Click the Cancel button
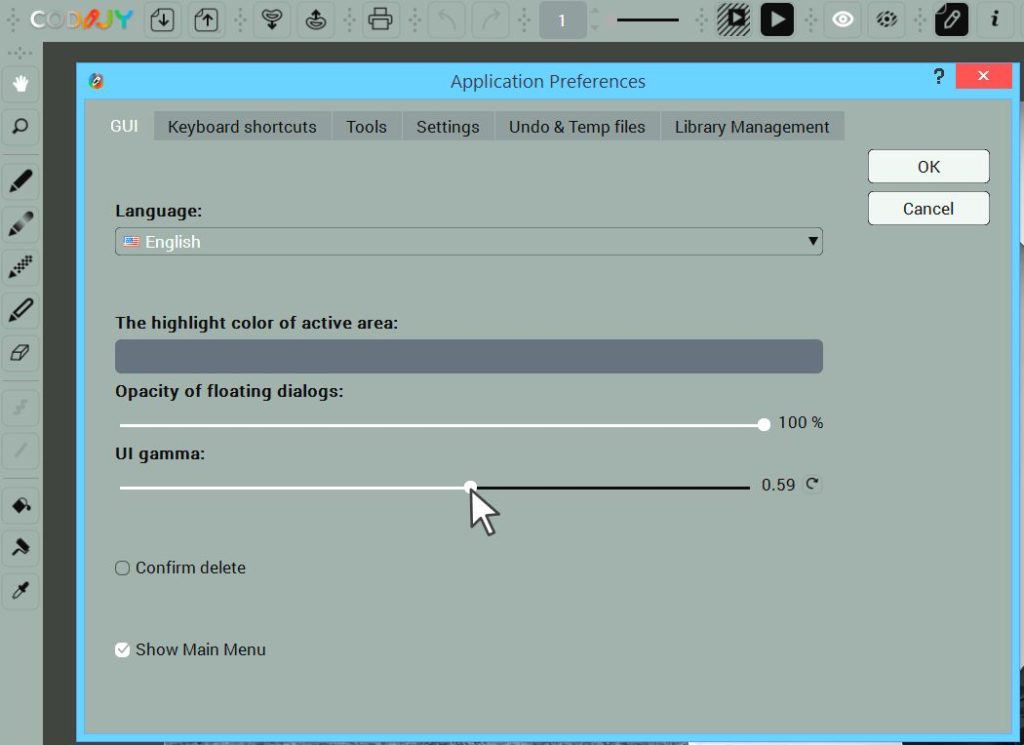This screenshot has width=1024, height=745. point(929,208)
